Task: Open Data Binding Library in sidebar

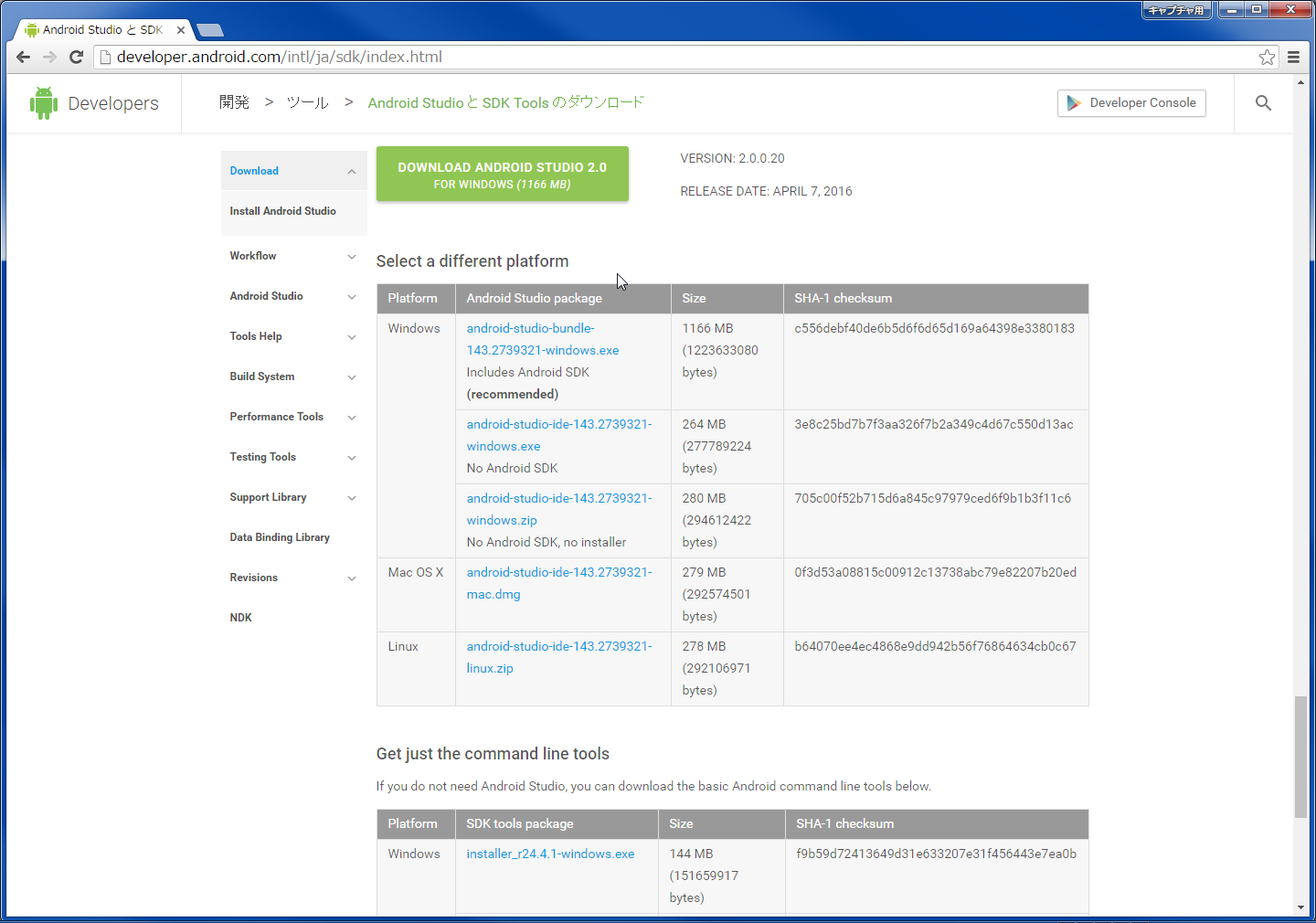Action: [x=280, y=537]
